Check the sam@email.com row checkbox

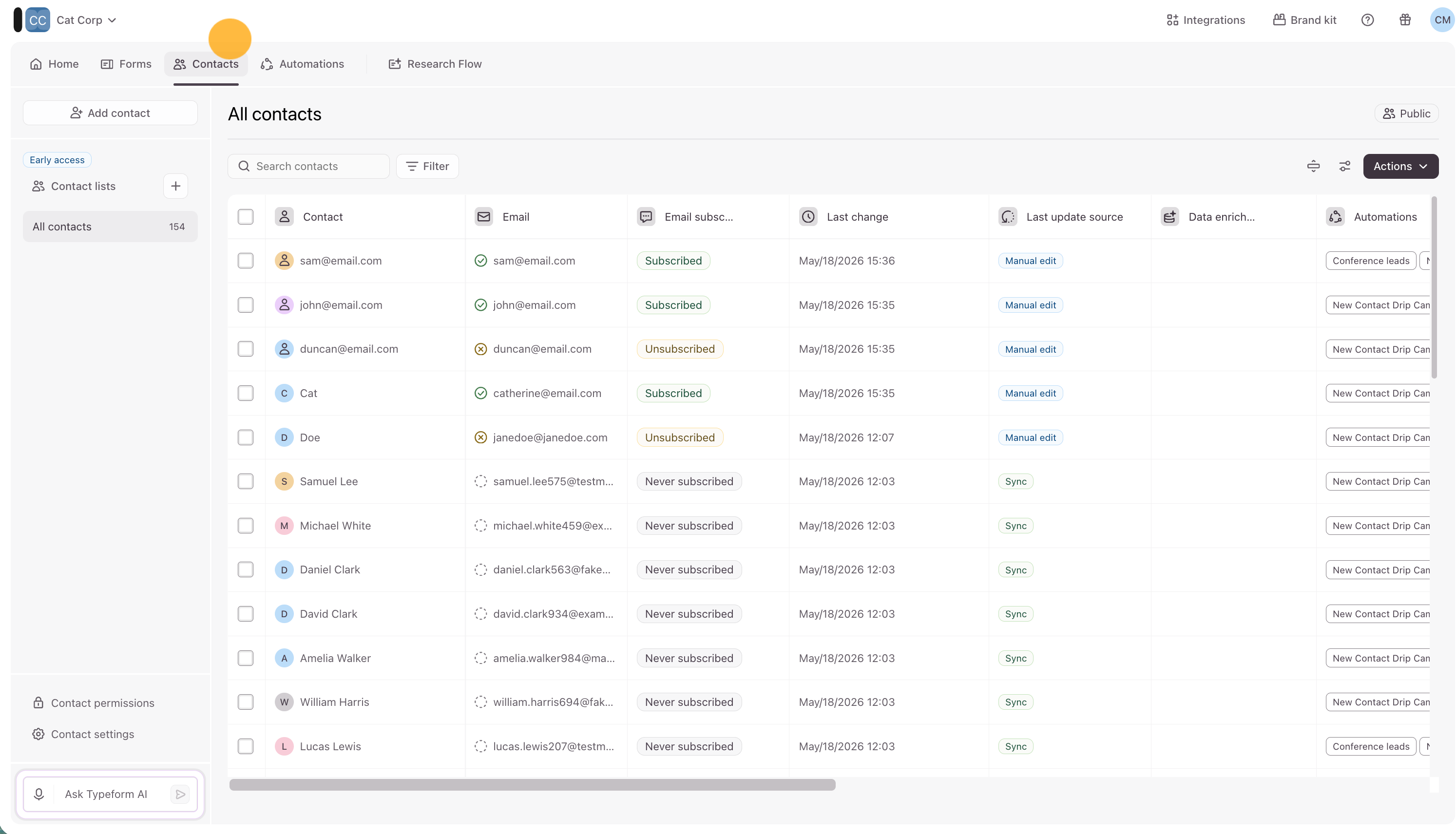[246, 261]
